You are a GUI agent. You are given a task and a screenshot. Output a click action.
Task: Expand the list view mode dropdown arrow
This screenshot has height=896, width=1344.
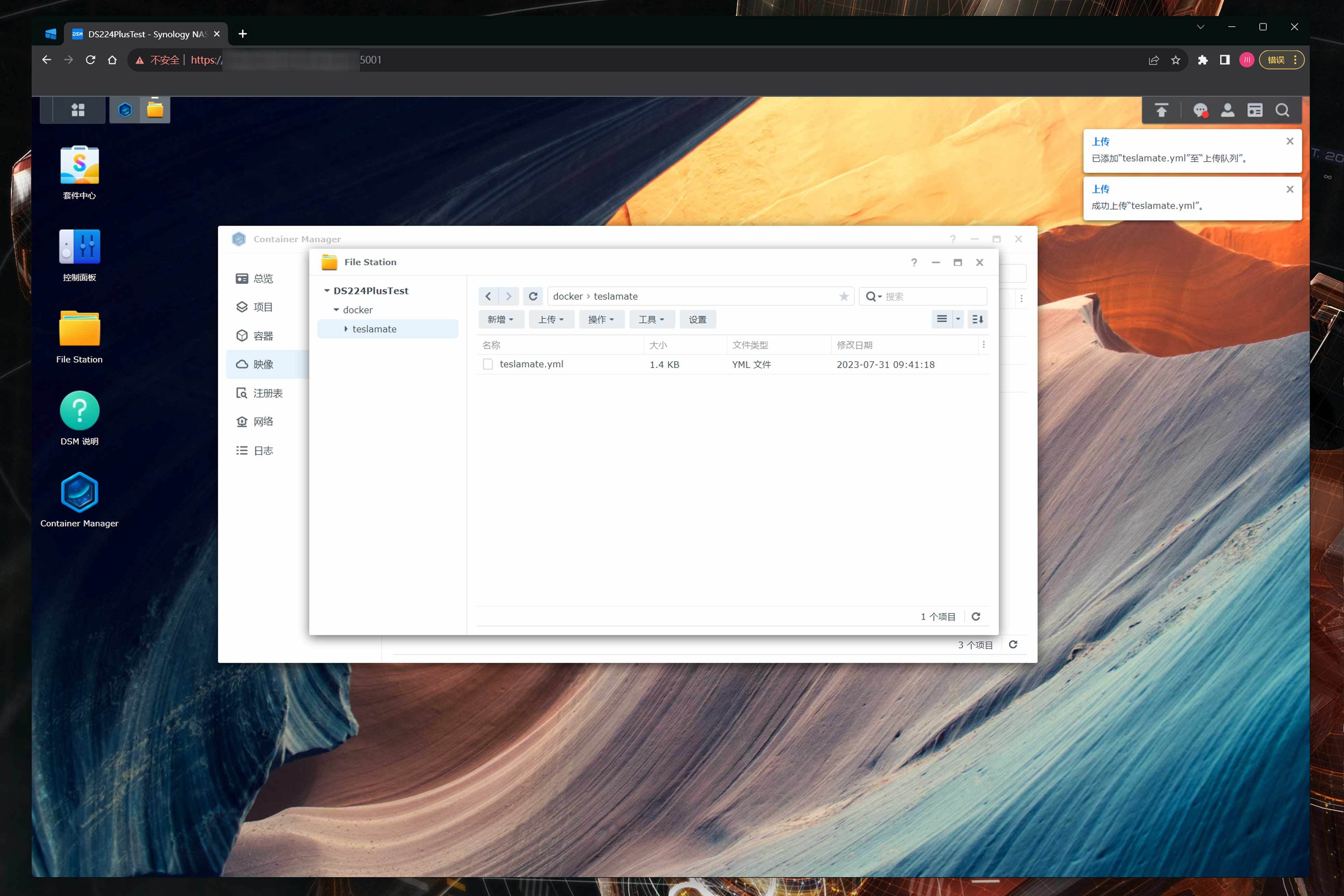tap(958, 319)
